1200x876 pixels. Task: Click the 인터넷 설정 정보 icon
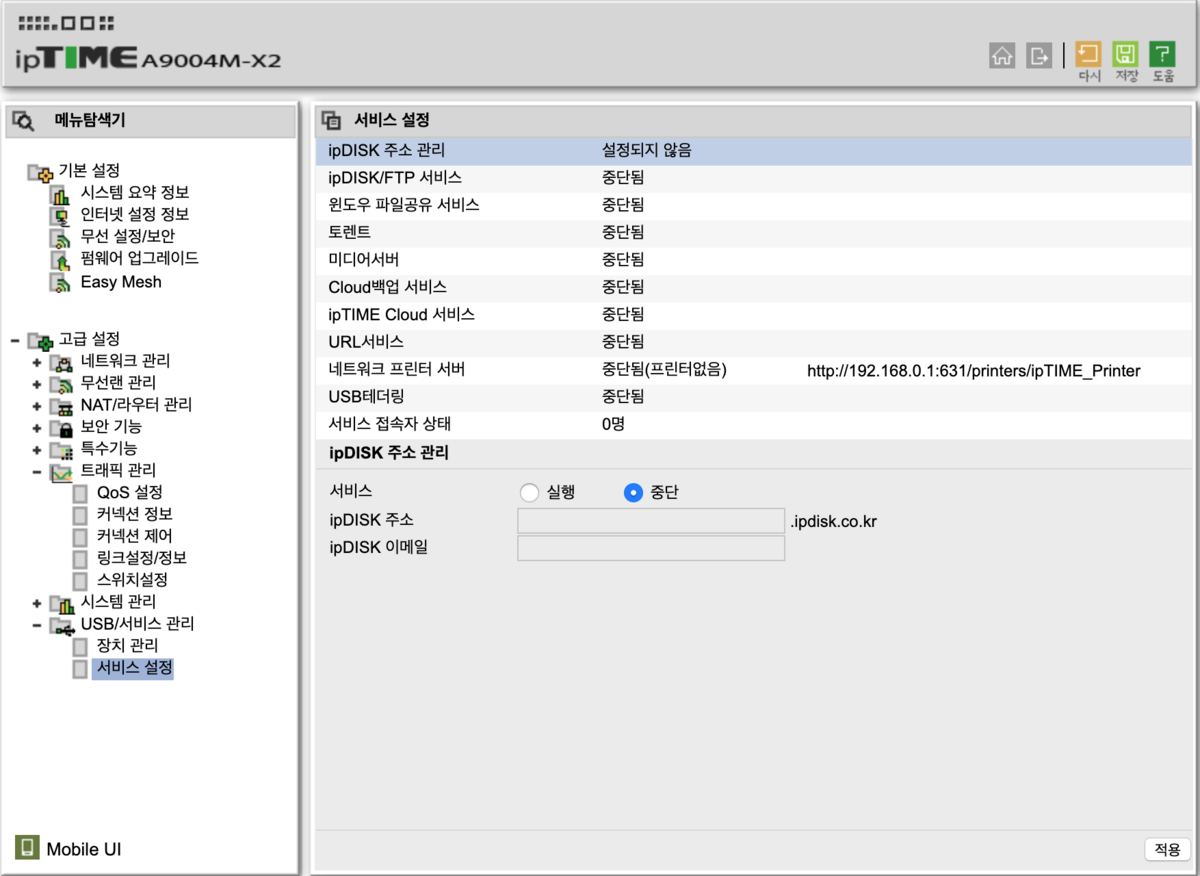[61, 215]
